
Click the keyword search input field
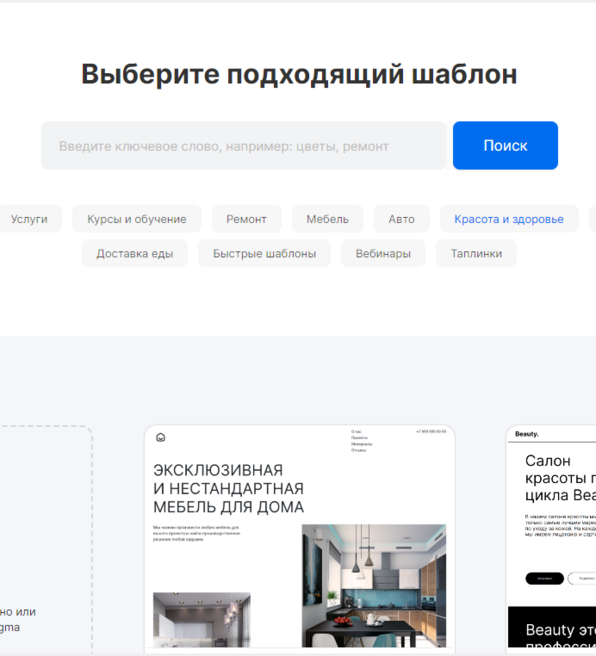click(x=243, y=146)
